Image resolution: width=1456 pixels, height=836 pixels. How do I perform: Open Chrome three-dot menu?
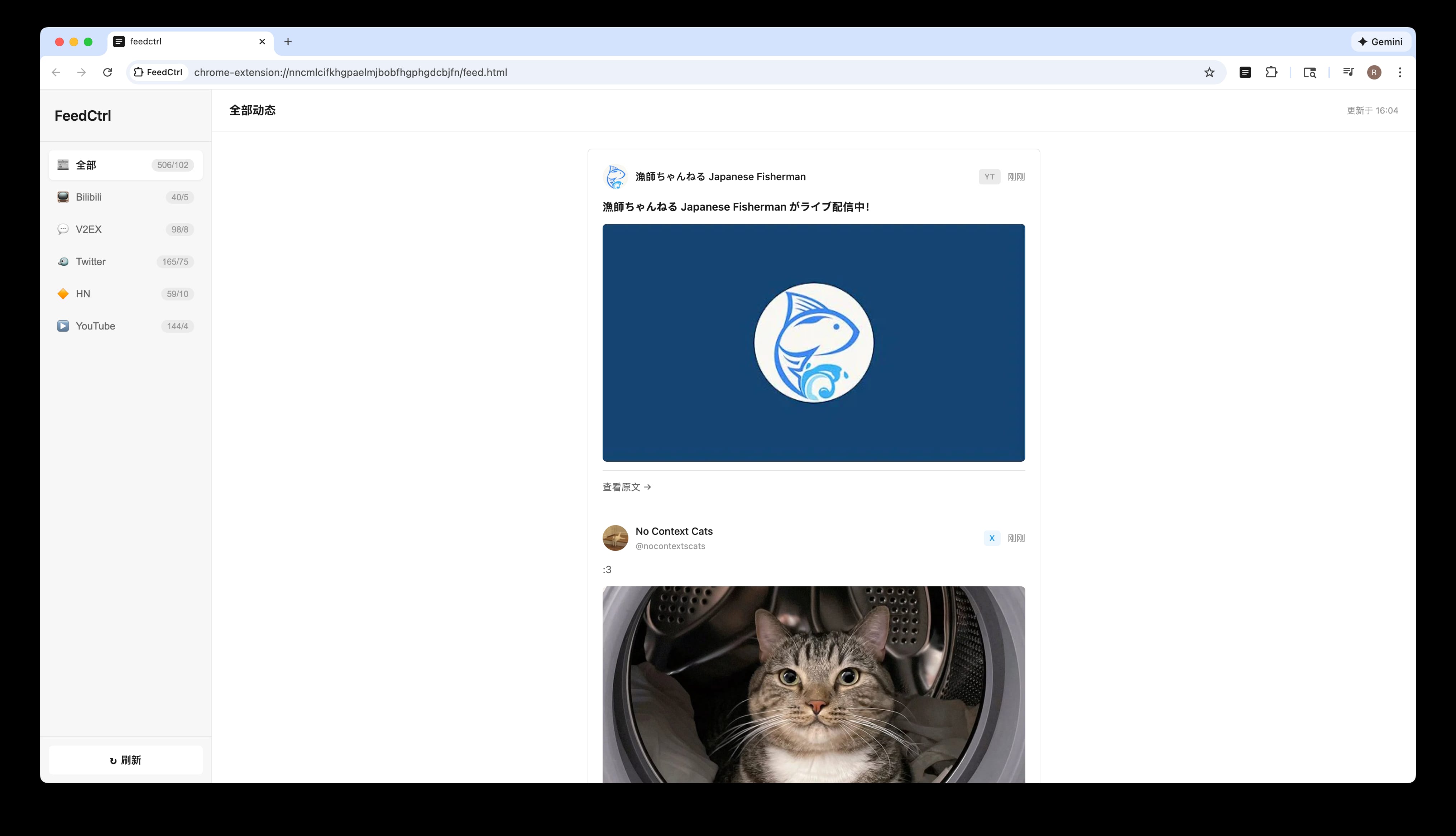pos(1400,72)
